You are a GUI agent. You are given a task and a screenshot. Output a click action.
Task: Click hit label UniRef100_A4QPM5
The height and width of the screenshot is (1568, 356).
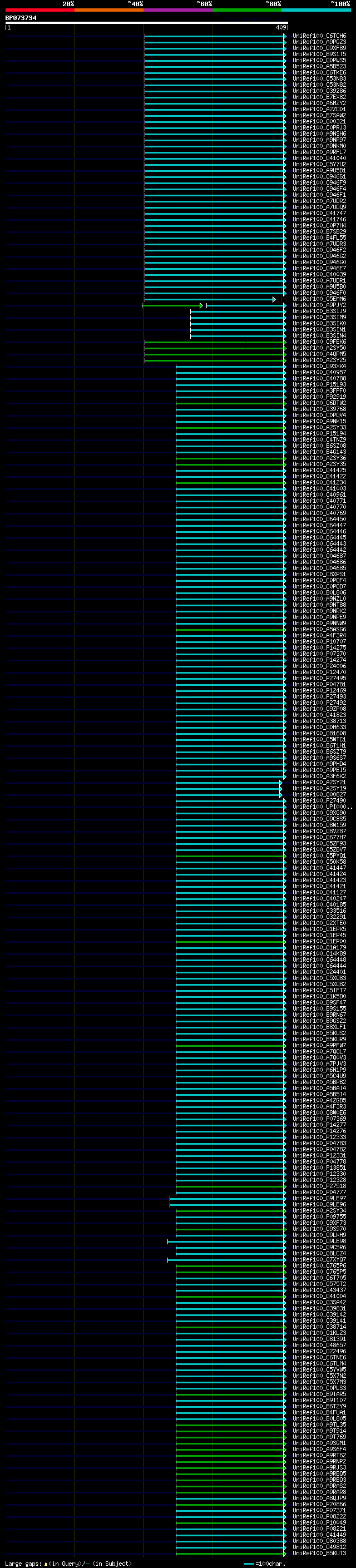(x=319, y=354)
